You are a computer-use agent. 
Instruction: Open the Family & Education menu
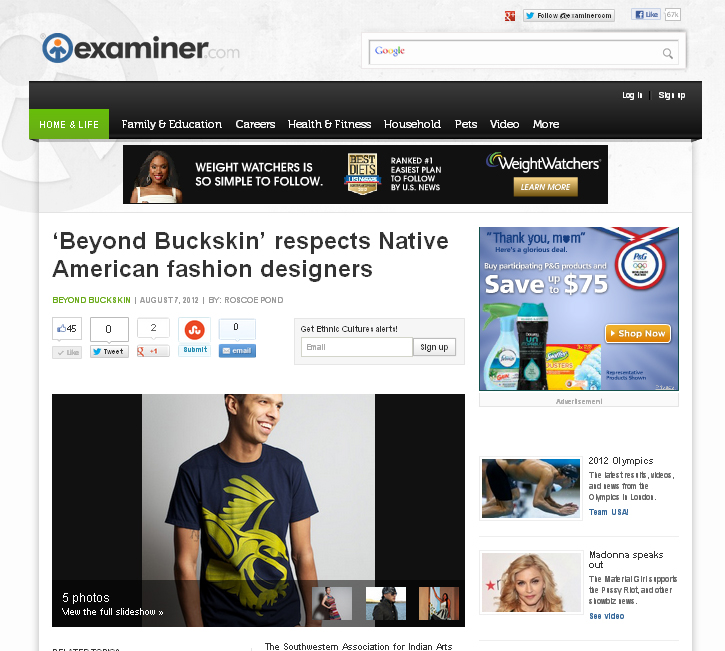coord(172,124)
